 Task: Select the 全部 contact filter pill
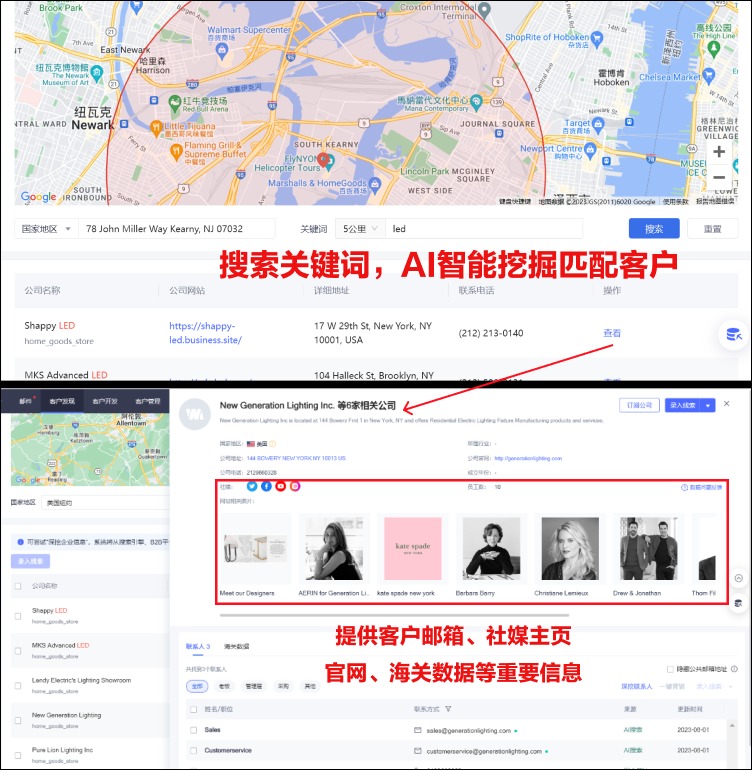pyautogui.click(x=197, y=686)
